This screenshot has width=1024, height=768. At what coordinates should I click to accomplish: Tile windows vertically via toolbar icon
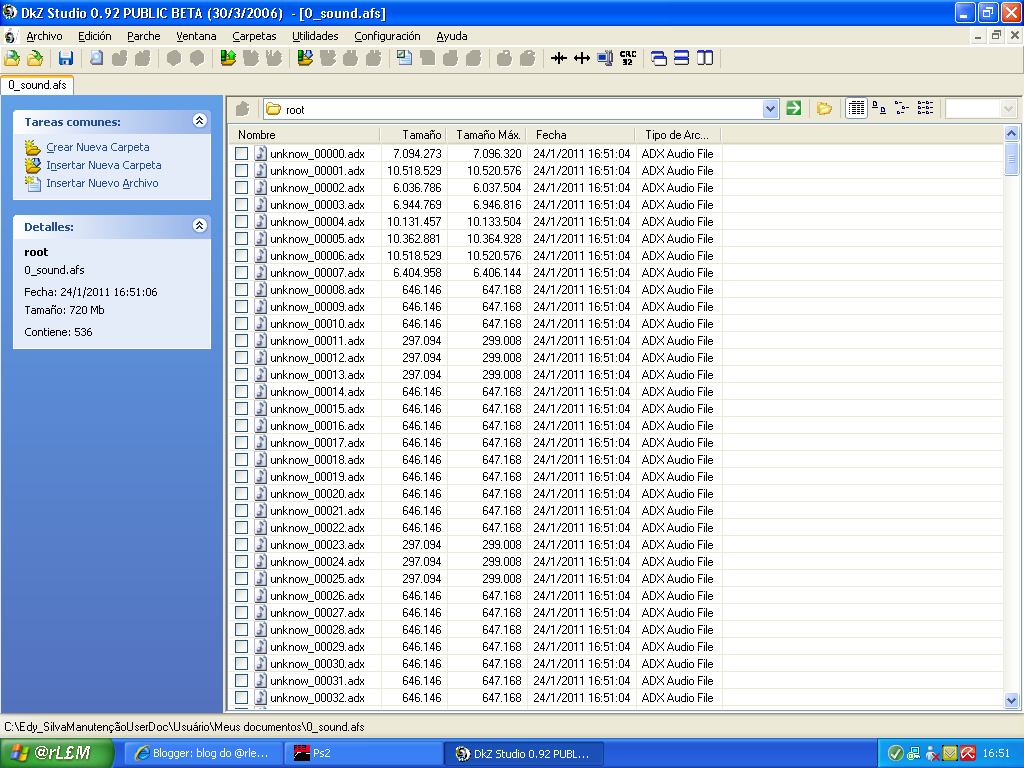point(705,58)
